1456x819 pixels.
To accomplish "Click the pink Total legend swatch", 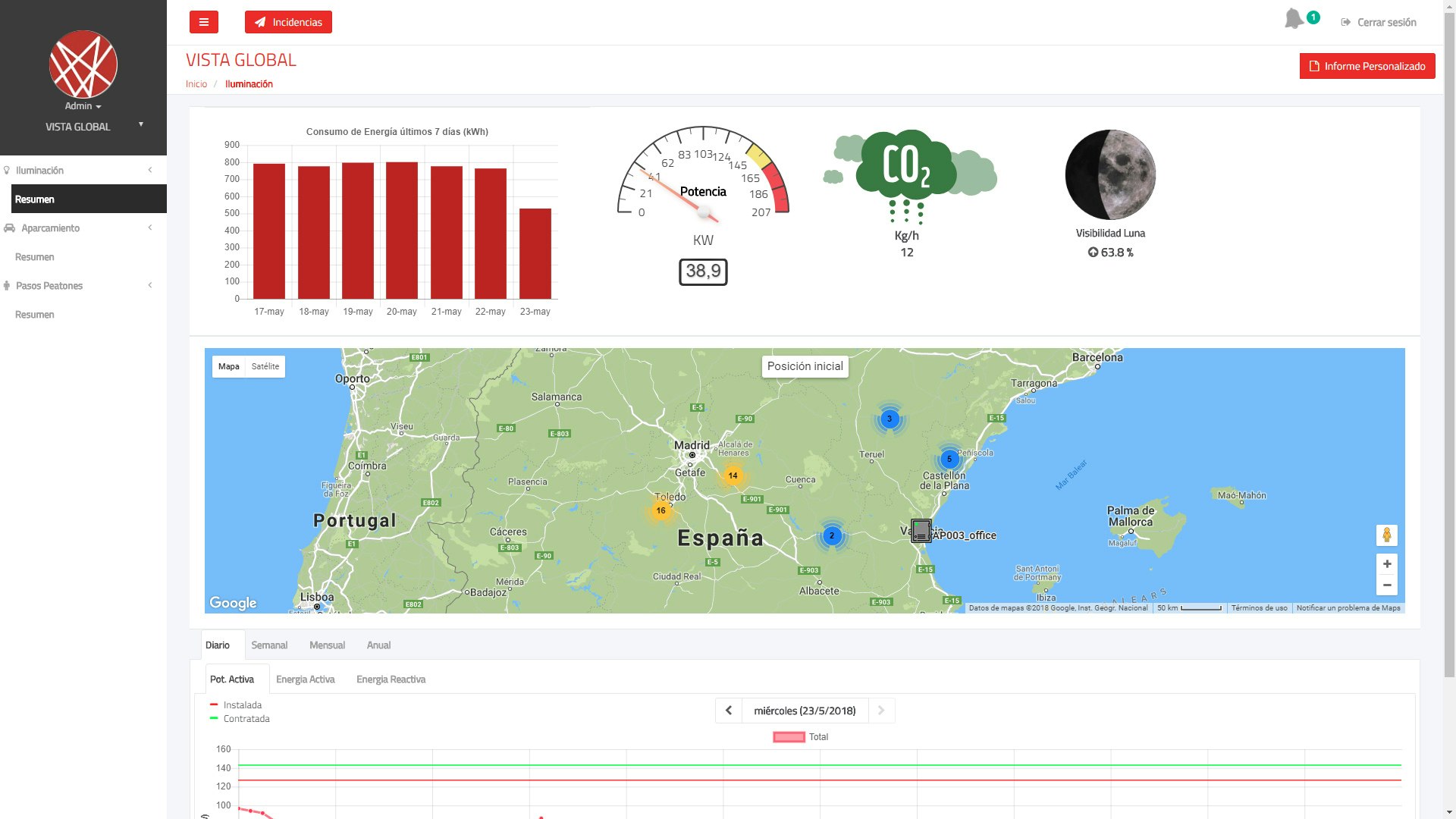I will pyautogui.click(x=789, y=736).
